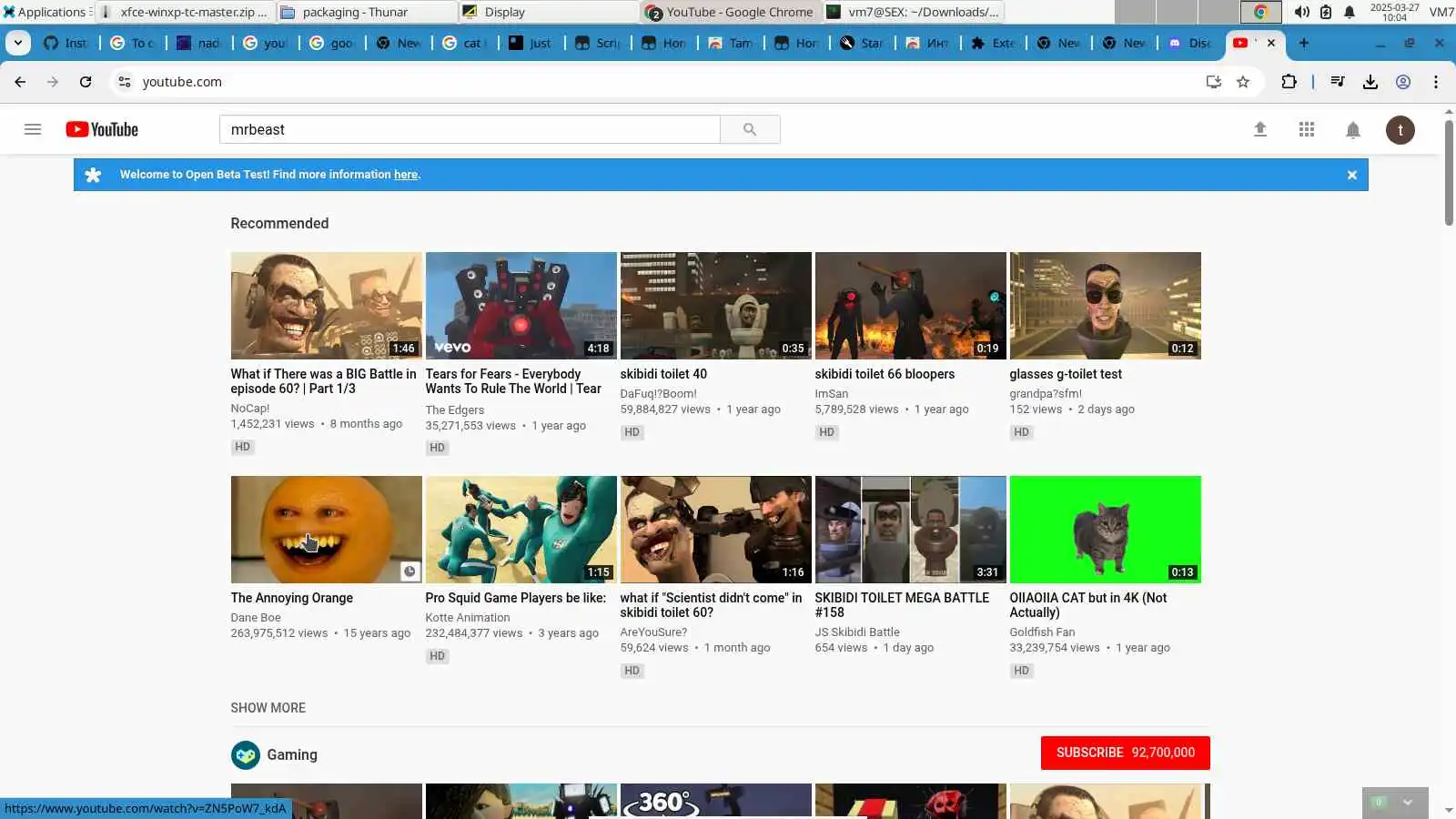
Task: Visit Goldfish Fan channel
Action: tap(1042, 632)
